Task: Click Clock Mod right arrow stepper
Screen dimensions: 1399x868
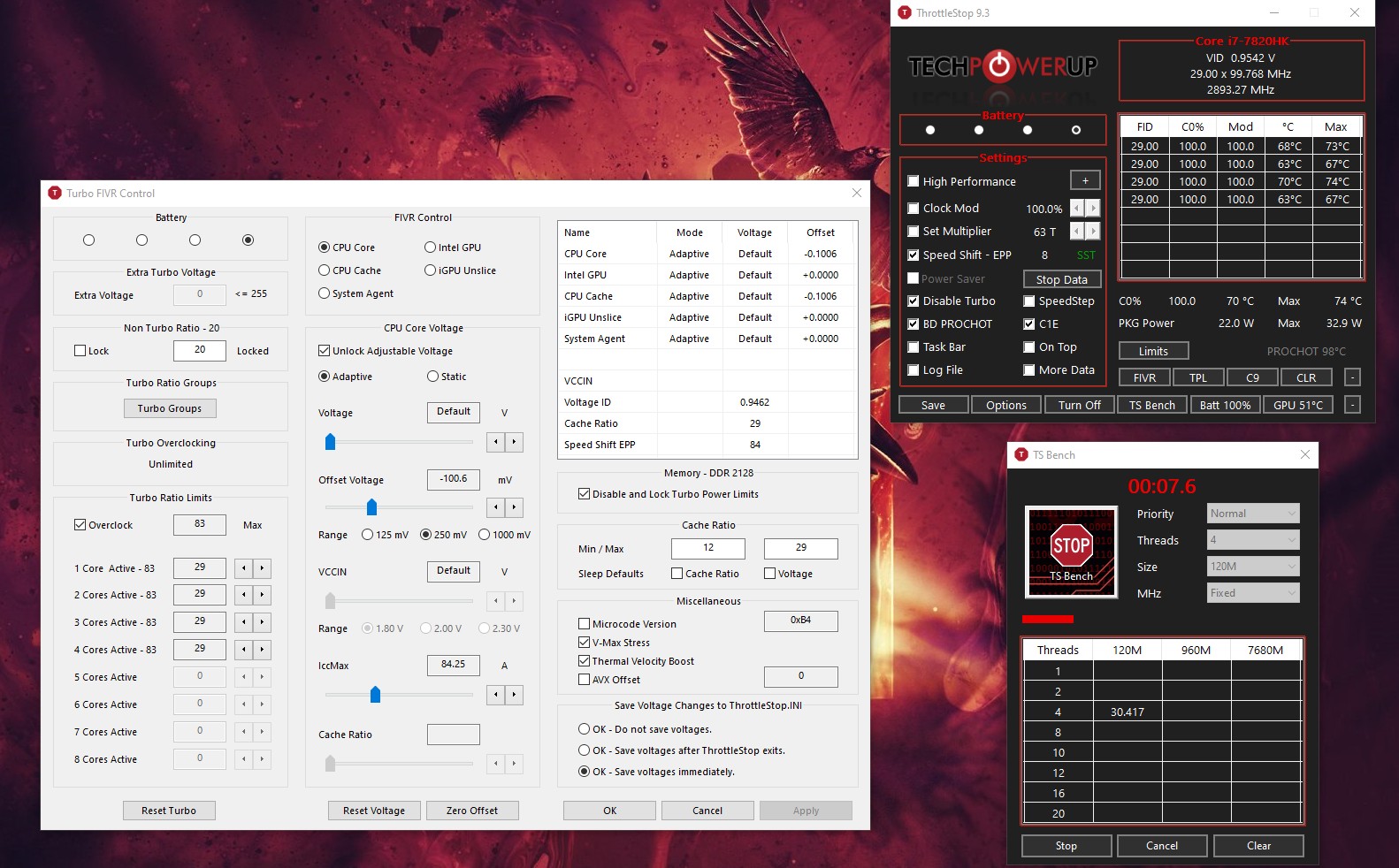Action: [x=1094, y=209]
